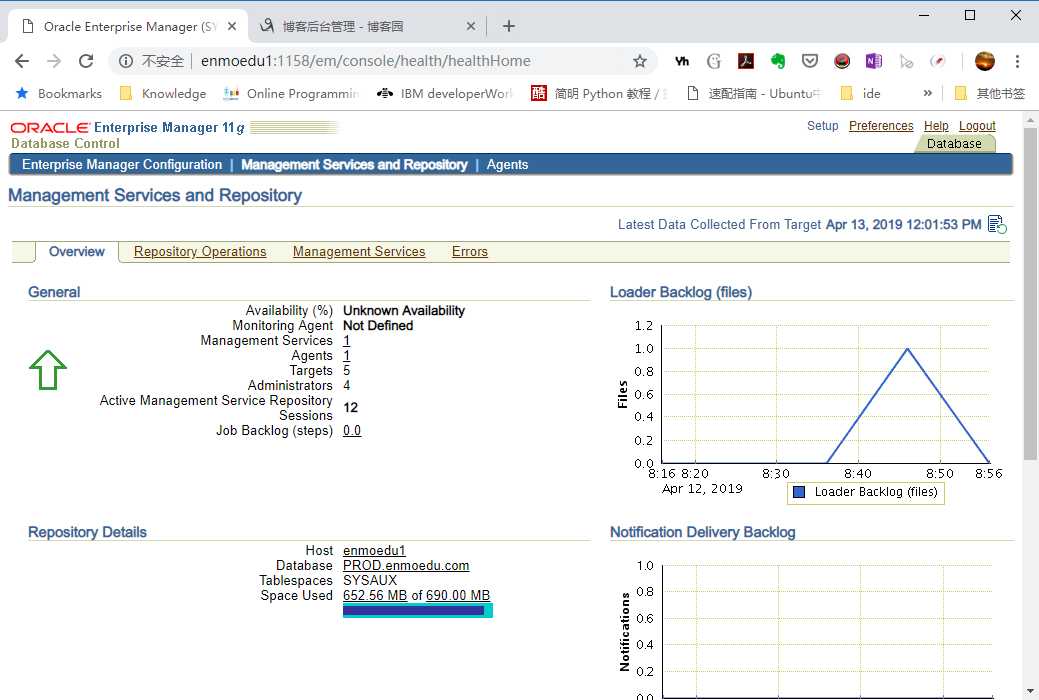Open the 简明 Python 教程 bookmark

(599, 93)
